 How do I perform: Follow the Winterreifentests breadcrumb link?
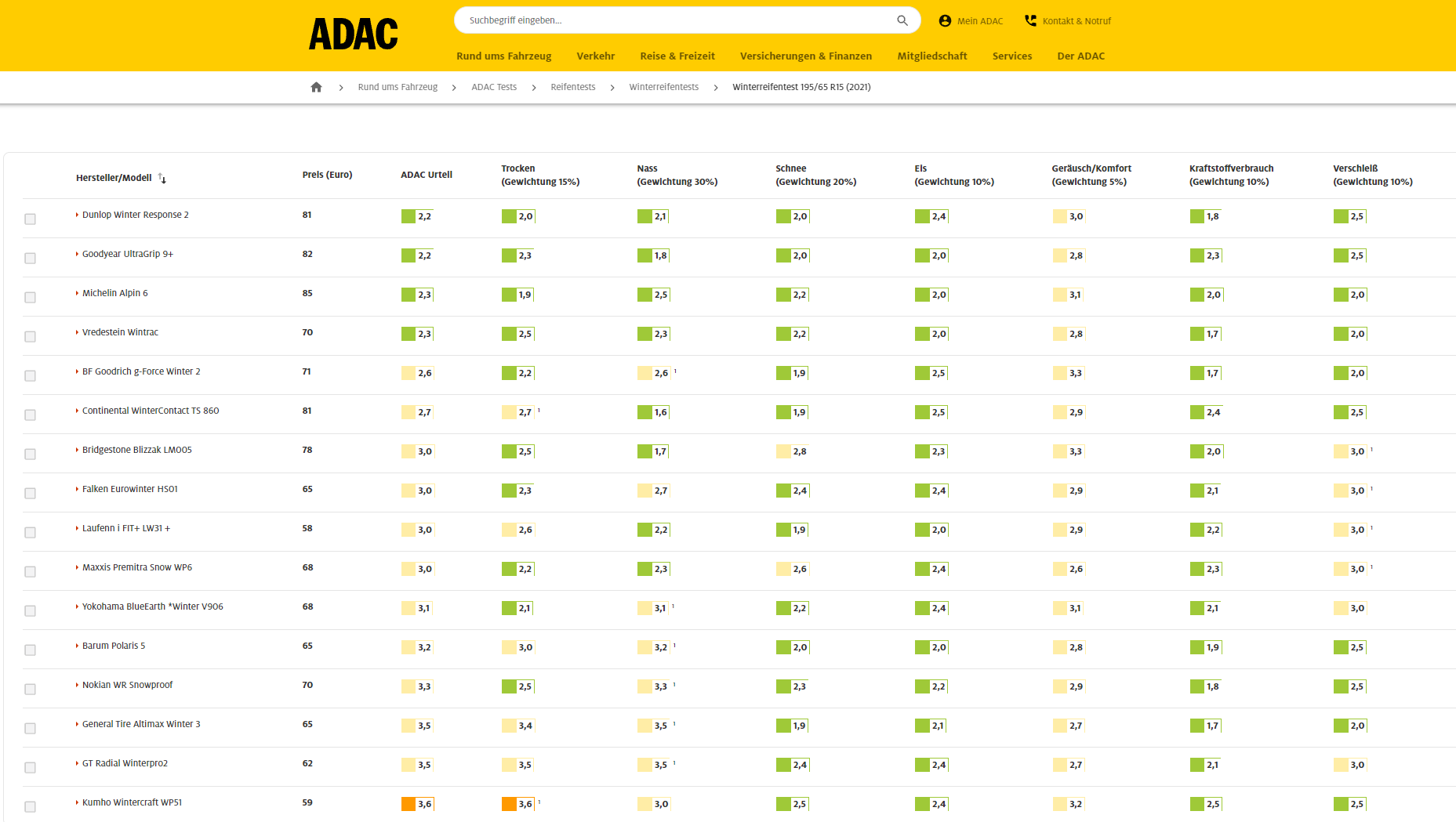663,87
